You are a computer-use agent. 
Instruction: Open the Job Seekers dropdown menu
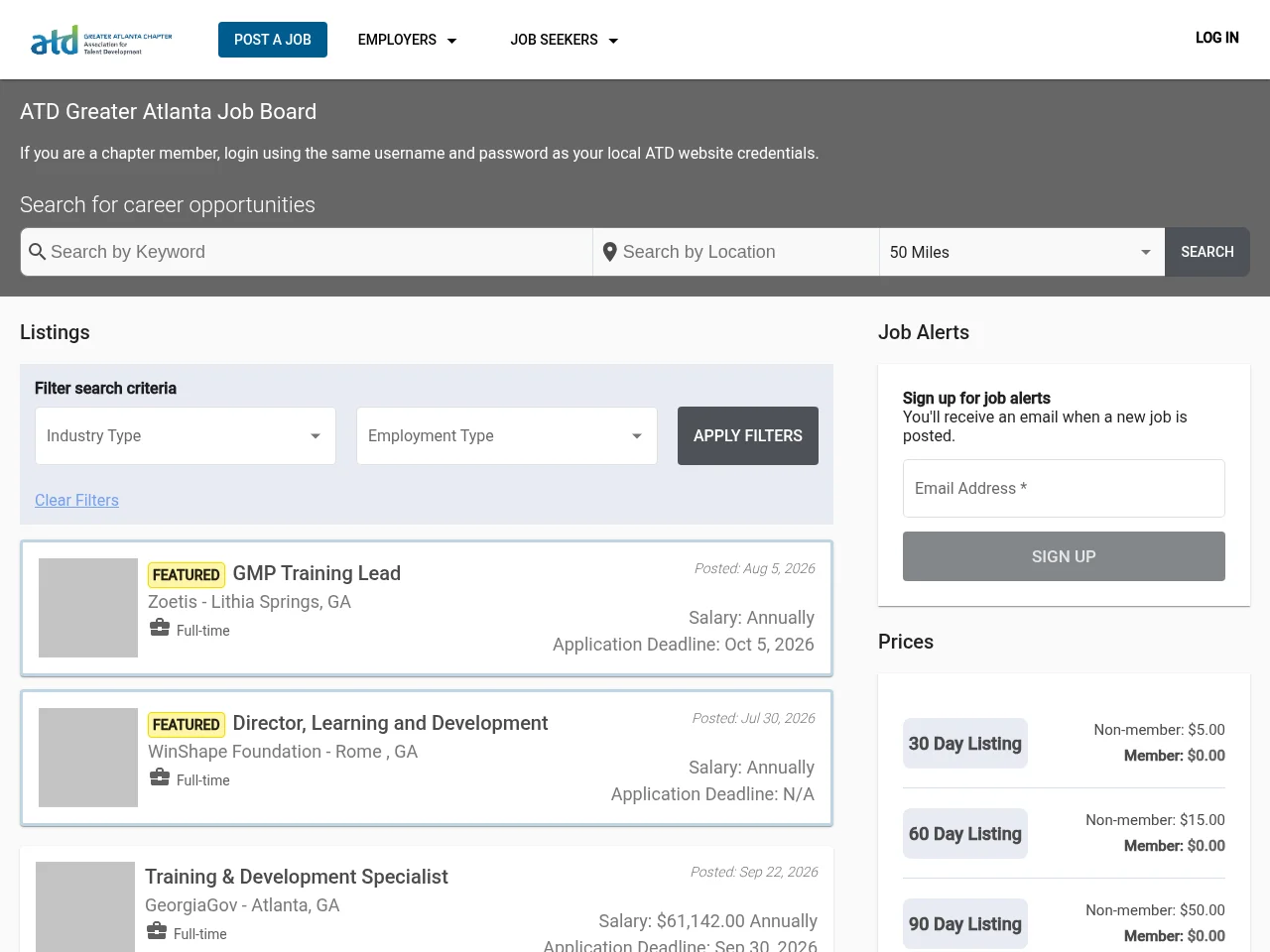click(x=564, y=40)
